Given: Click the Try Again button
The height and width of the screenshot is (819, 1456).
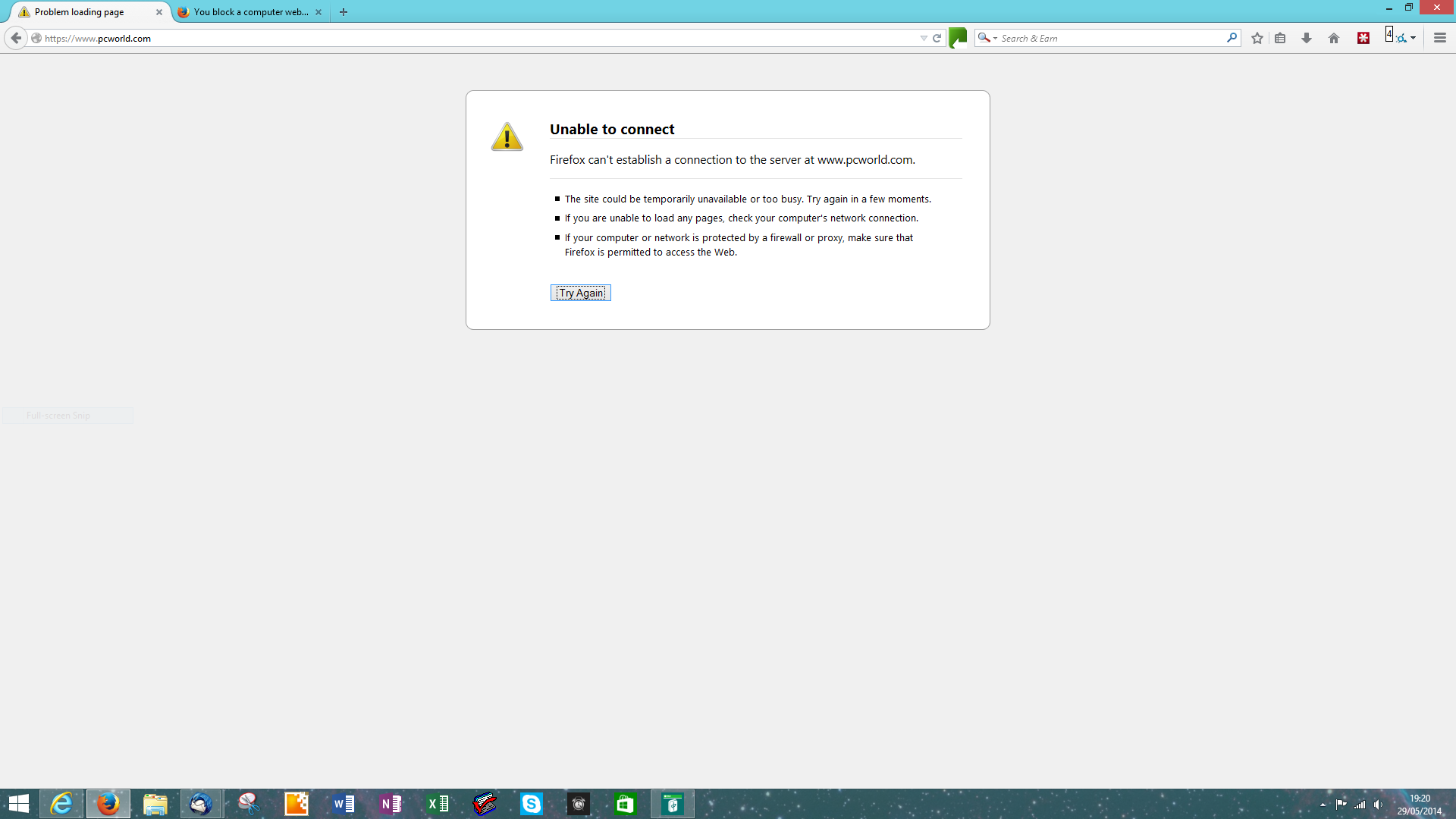Looking at the screenshot, I should [x=580, y=293].
